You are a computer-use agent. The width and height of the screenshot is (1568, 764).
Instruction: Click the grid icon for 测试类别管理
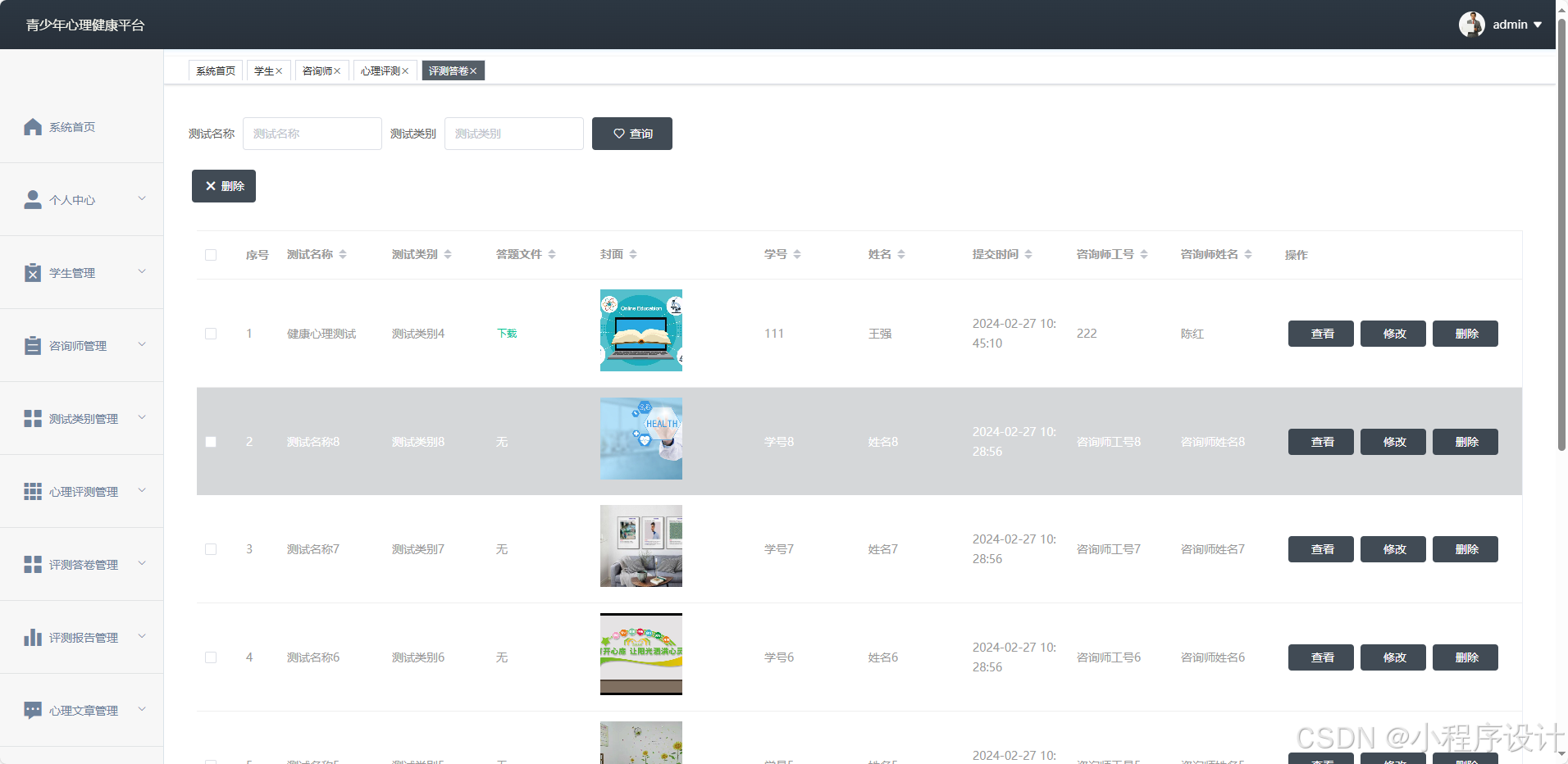pos(33,419)
